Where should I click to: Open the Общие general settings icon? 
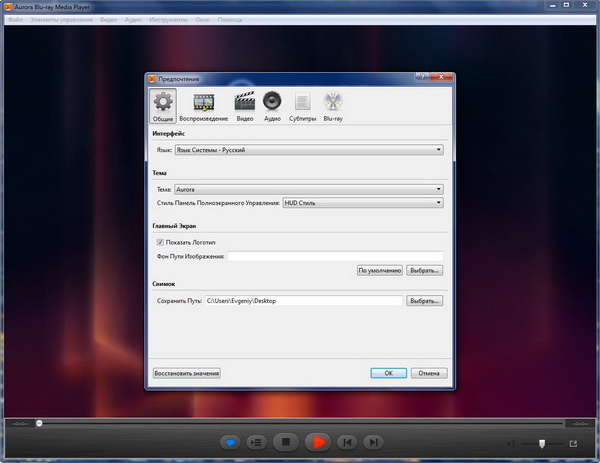162,105
